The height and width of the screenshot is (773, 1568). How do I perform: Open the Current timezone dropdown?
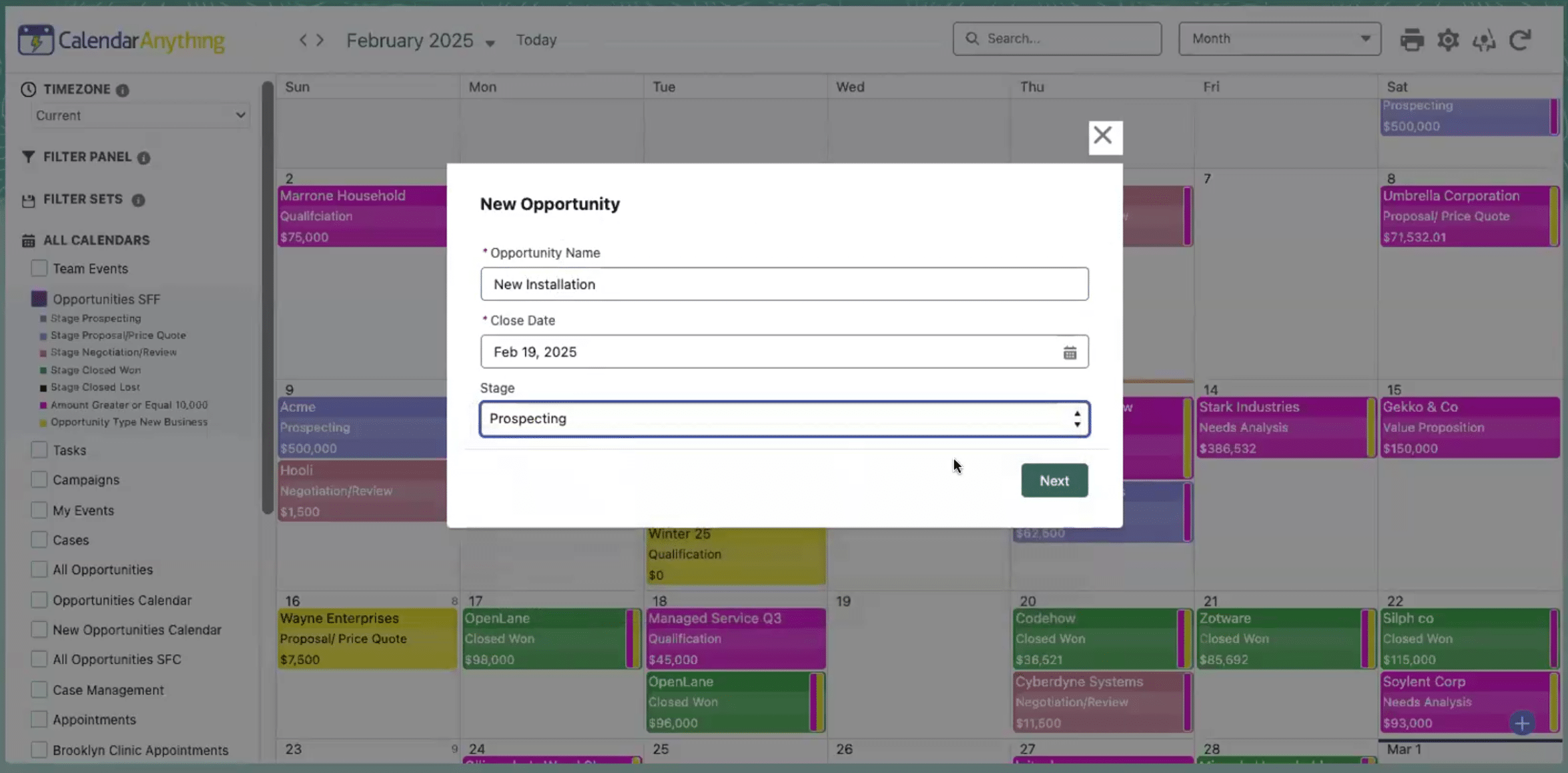point(140,115)
